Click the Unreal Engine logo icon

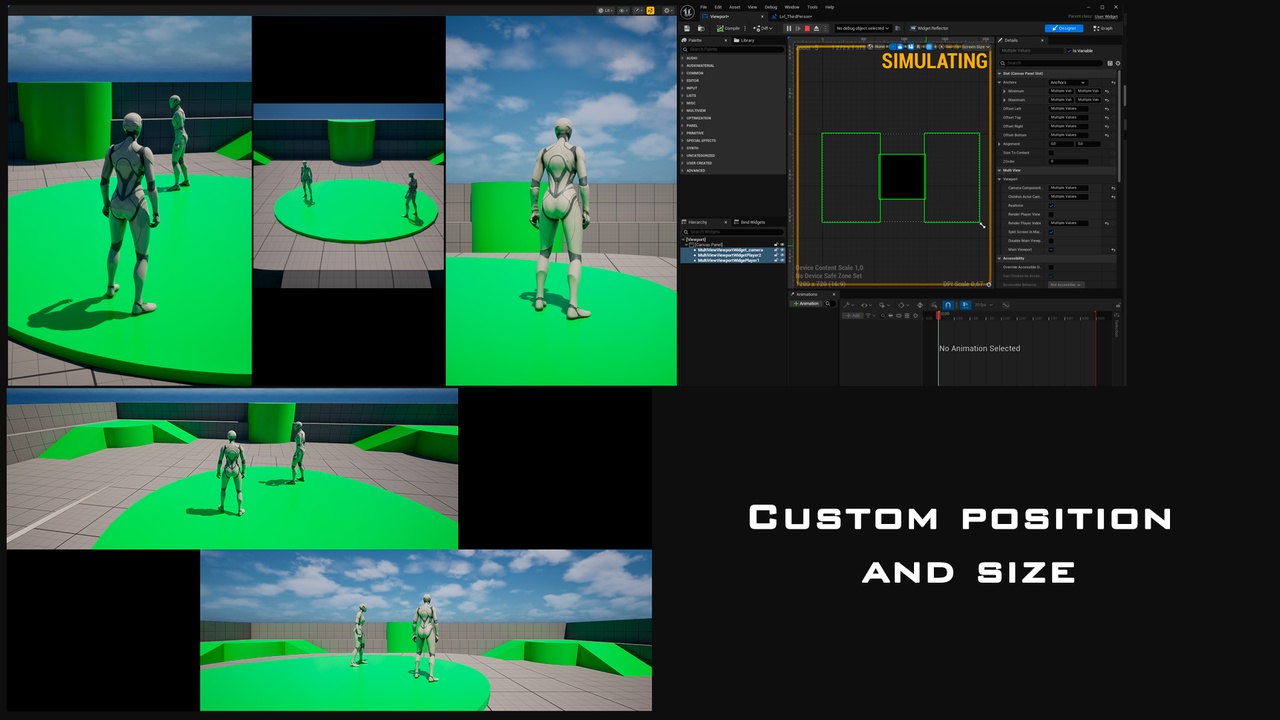pos(687,12)
